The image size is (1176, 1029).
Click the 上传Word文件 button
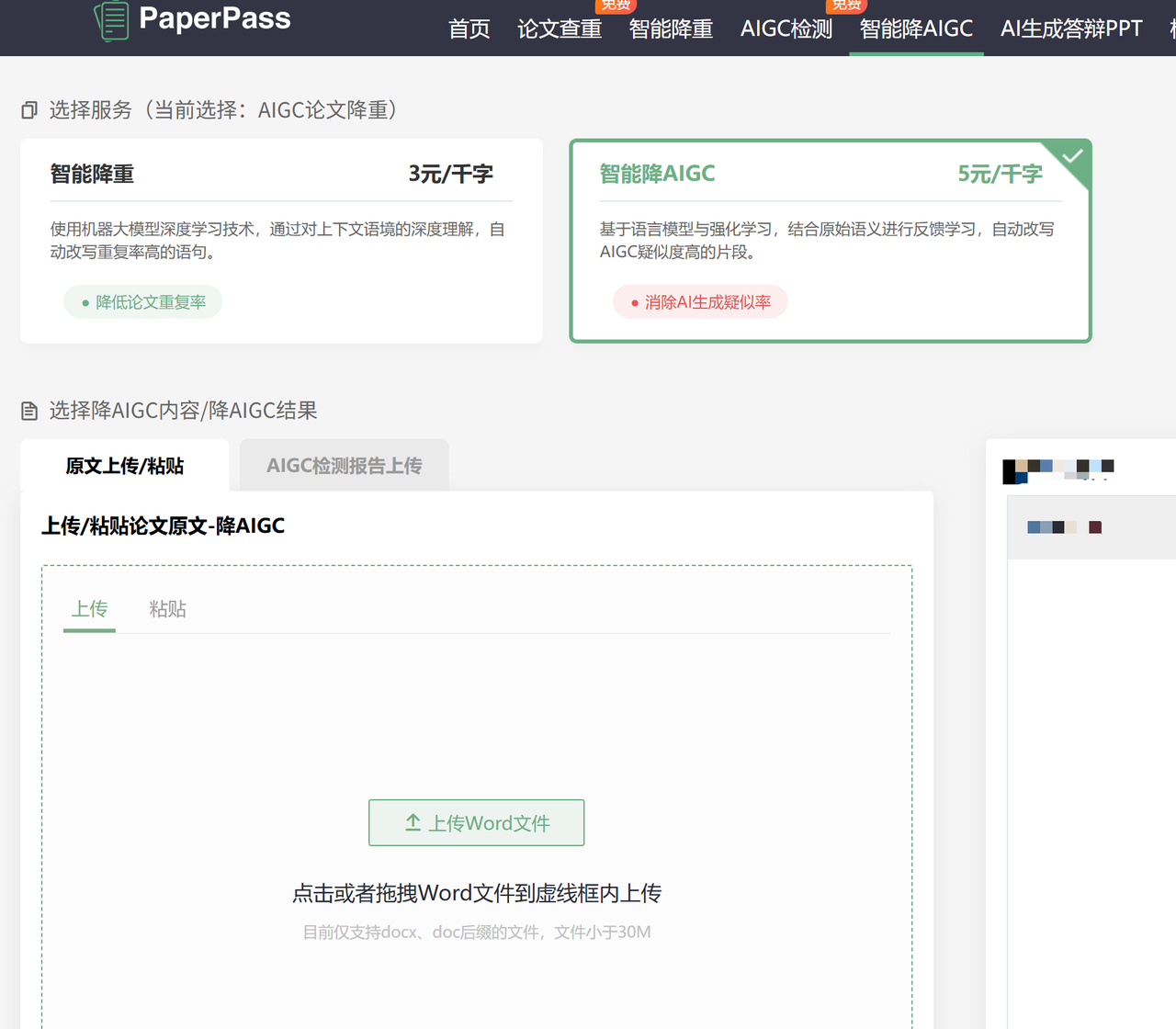point(477,822)
